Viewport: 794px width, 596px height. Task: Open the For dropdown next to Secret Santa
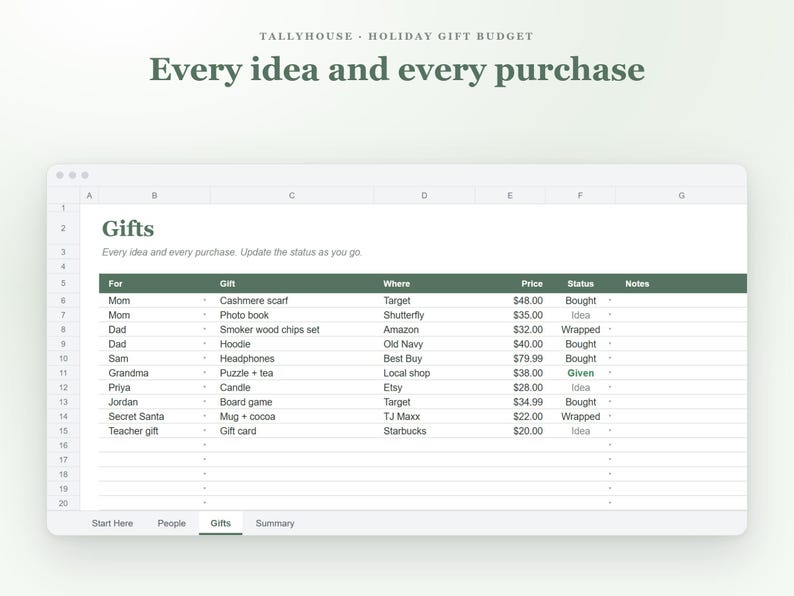205,416
